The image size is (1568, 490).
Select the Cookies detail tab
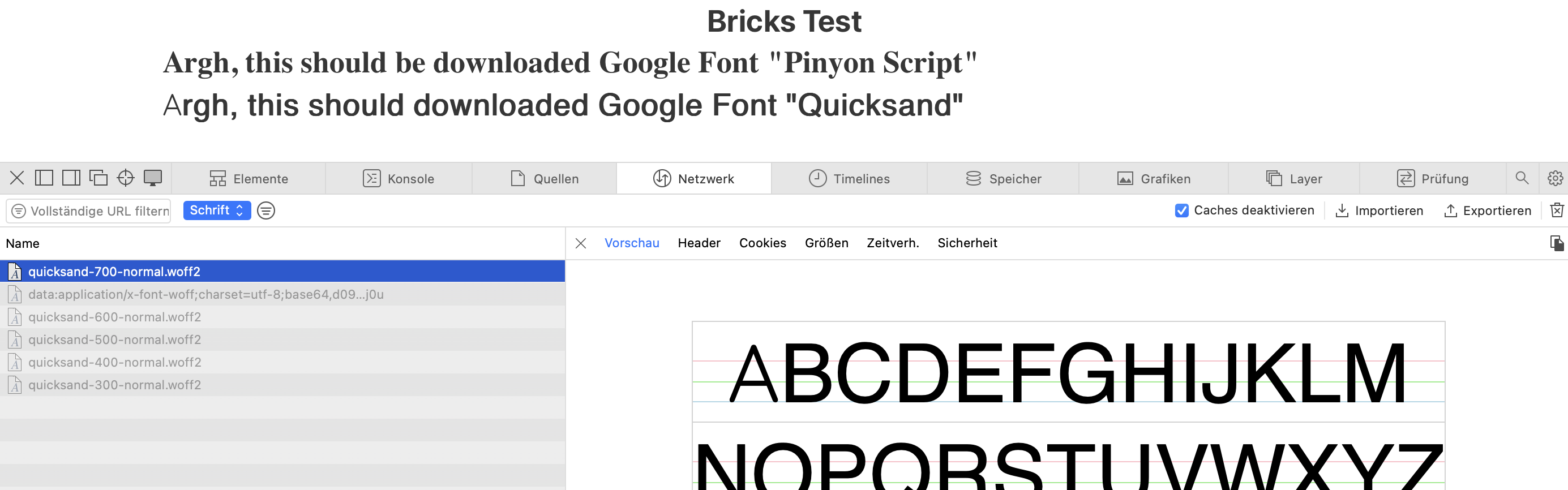pyautogui.click(x=762, y=243)
